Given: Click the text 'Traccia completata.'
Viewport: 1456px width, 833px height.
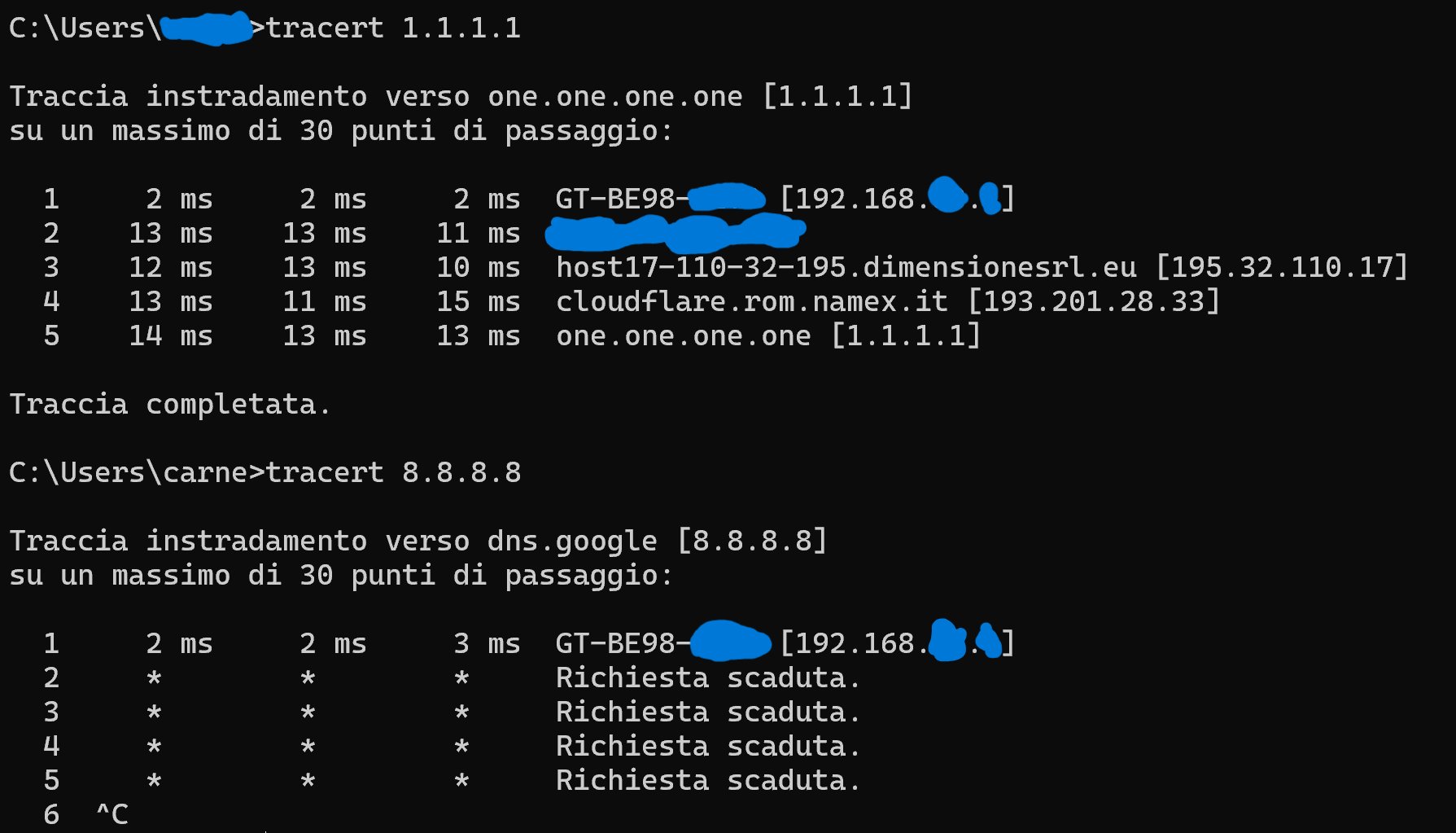Looking at the screenshot, I should (x=170, y=405).
